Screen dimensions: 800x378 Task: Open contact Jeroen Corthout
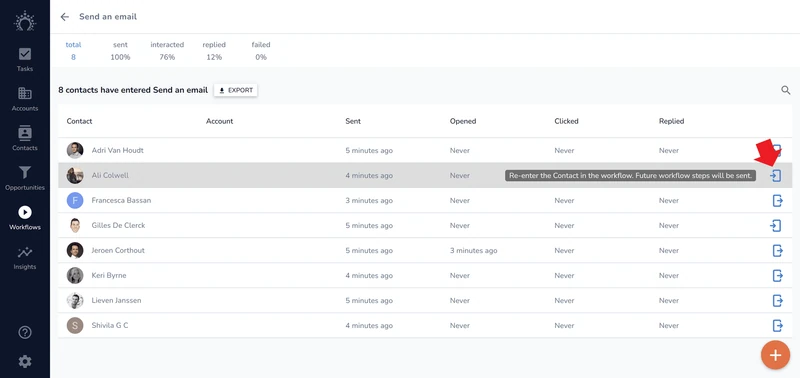pos(118,250)
